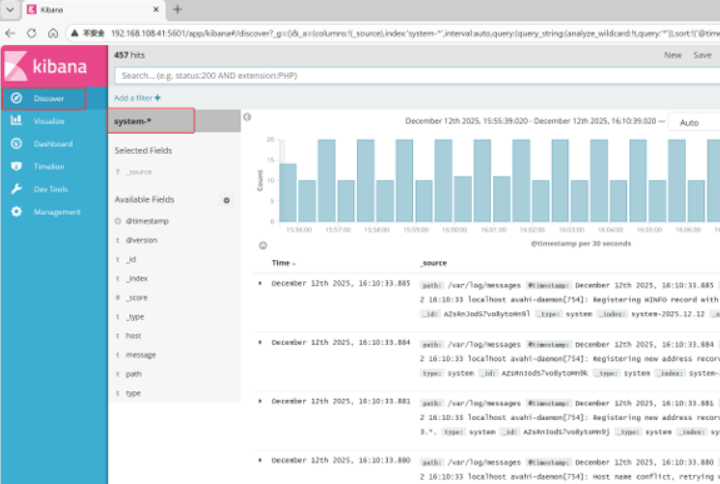
Task: Open the Available Fields settings gear
Action: [226, 200]
